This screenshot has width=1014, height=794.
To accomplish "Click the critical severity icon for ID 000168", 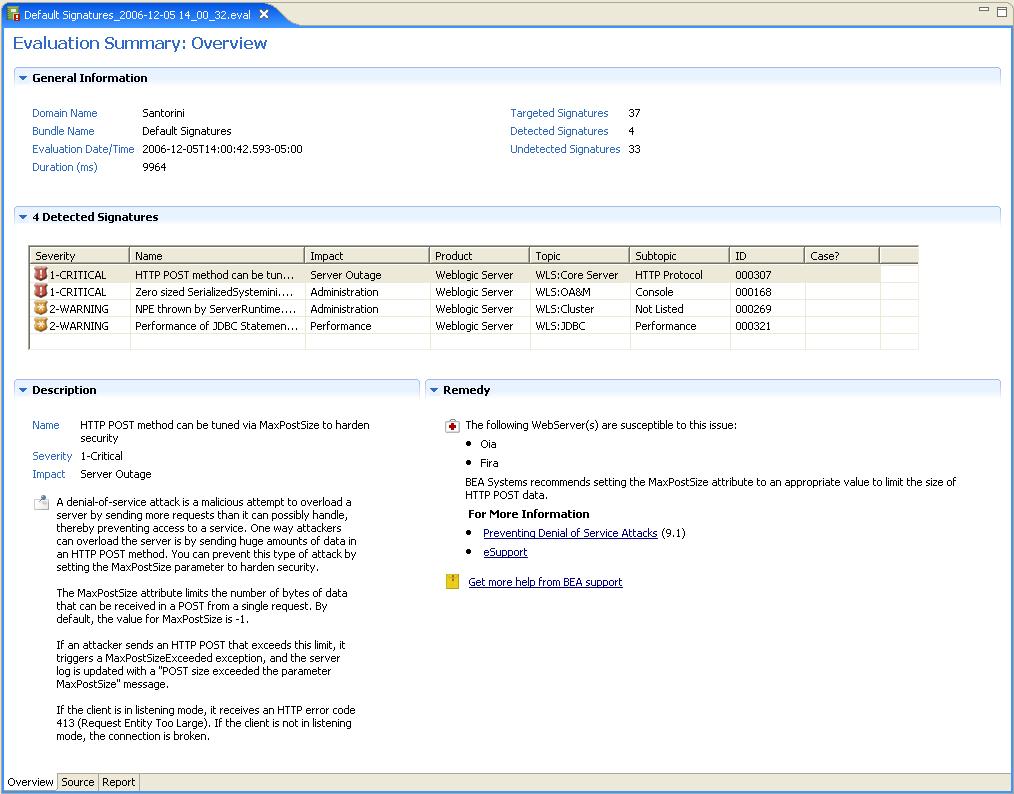I will click(41, 292).
